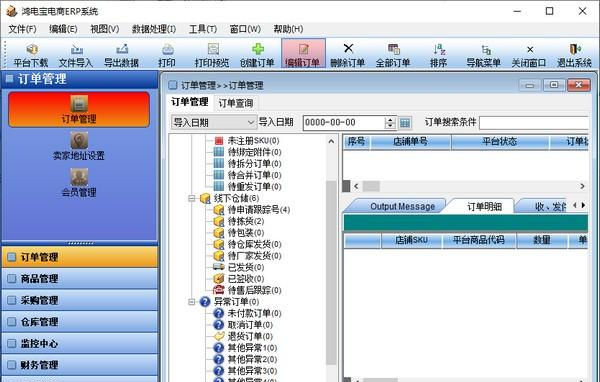Click the 打印 printer icon
The width and height of the screenshot is (600, 382).
[x=168, y=49]
